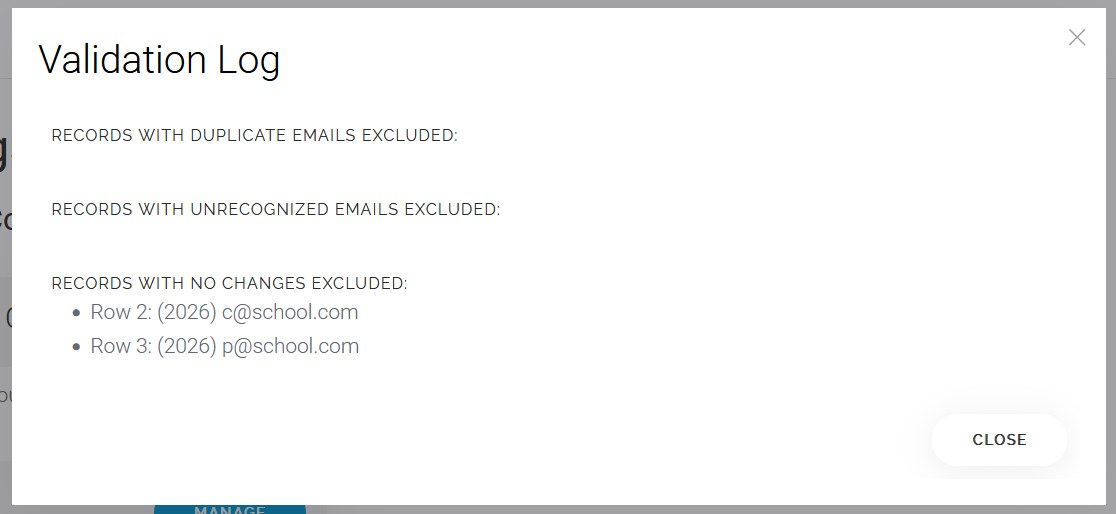Screen dimensions: 1116x514
Task: Click the CLOSE button
Action: click(x=999, y=440)
